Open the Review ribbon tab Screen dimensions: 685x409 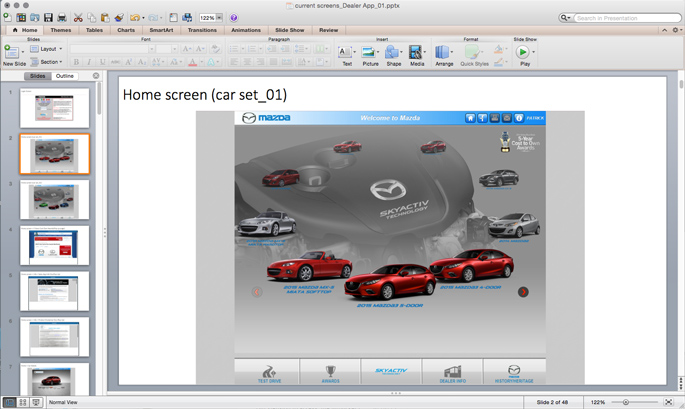[329, 30]
